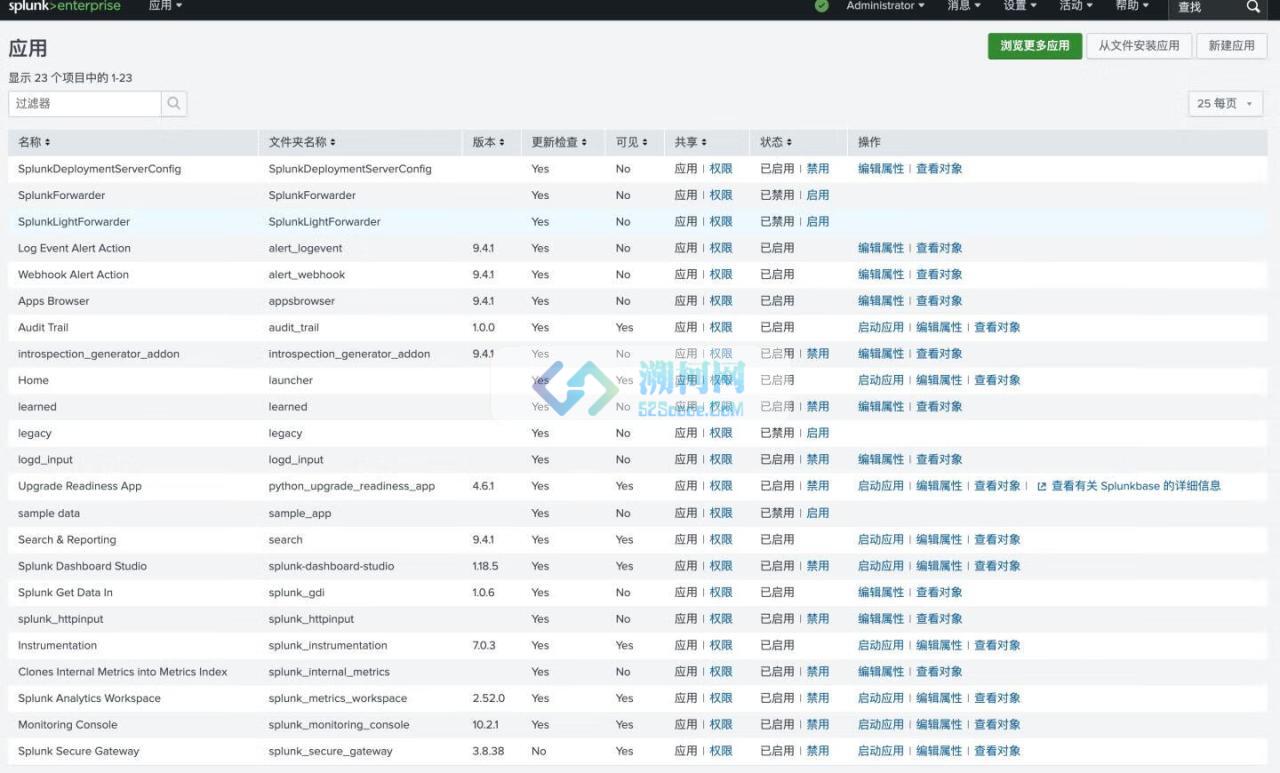Image resolution: width=1280 pixels, height=773 pixels.
Task: Click into the 过滤器 filter field
Action: click(85, 103)
